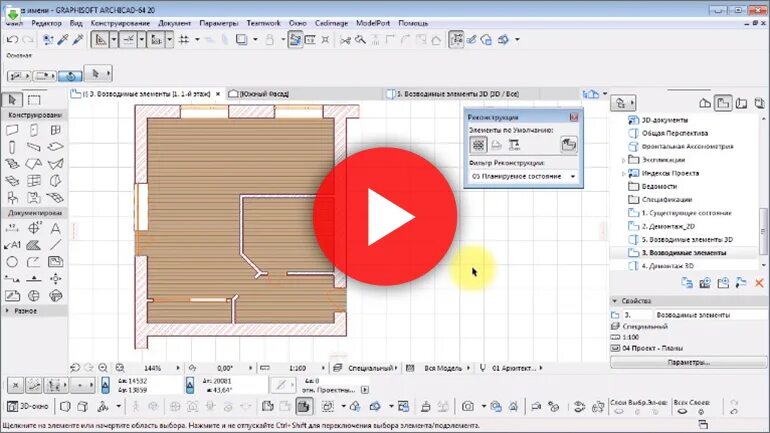Open the Общая Перспектива item in Navigator
The width and height of the screenshot is (770, 433).
point(674,133)
